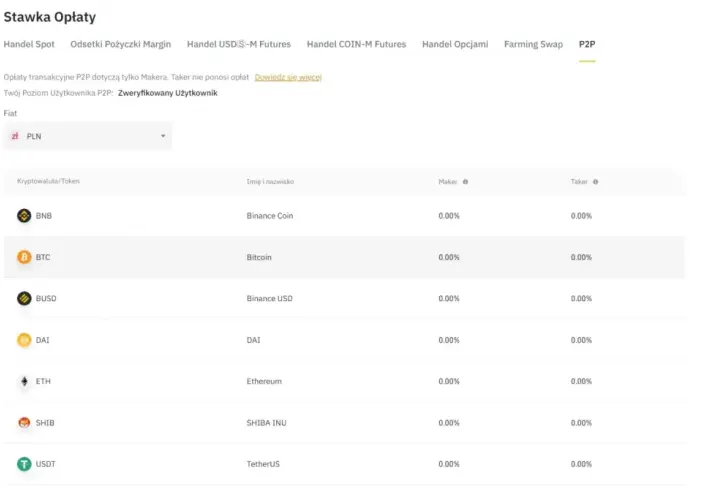Click the Taker column header

[579, 182]
